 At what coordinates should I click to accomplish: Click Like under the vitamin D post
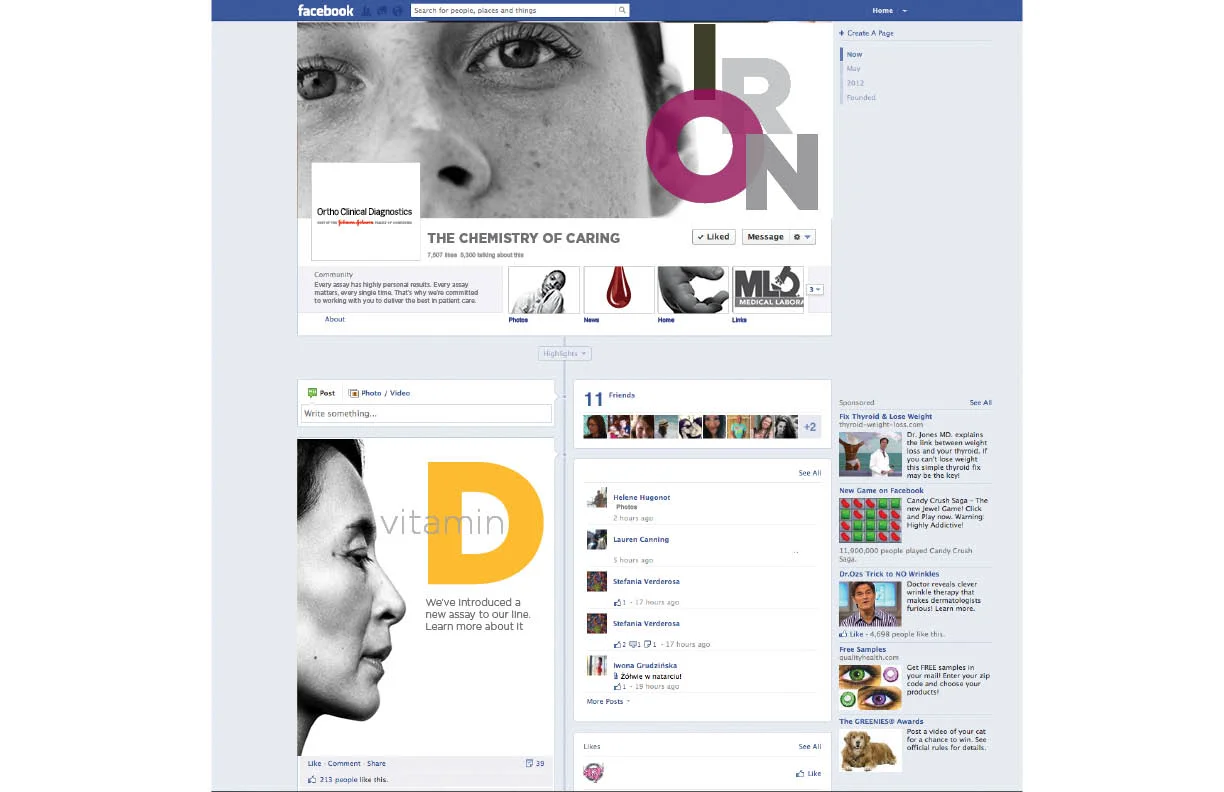314,764
